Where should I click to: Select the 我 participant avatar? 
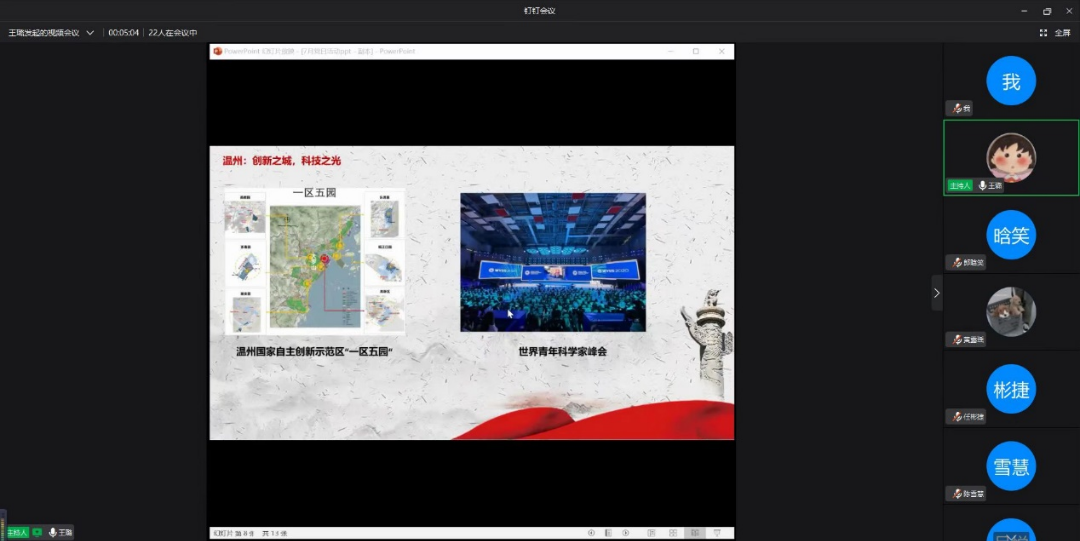tap(1011, 81)
